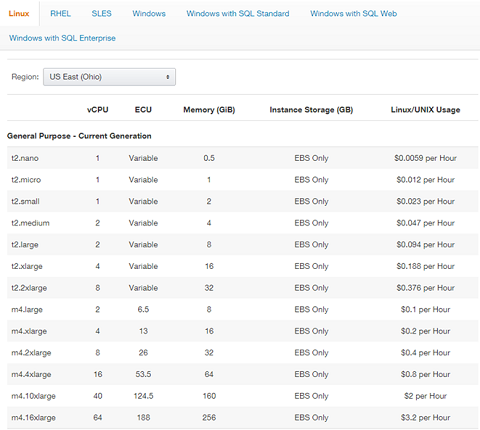Click the m4.large instance name

[x=27, y=310]
